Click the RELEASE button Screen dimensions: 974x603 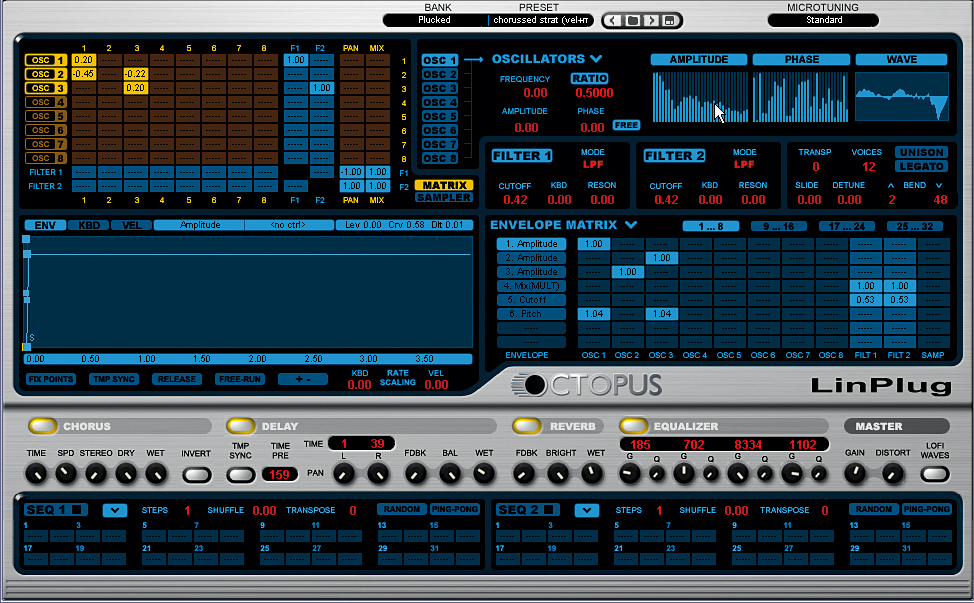click(x=177, y=379)
